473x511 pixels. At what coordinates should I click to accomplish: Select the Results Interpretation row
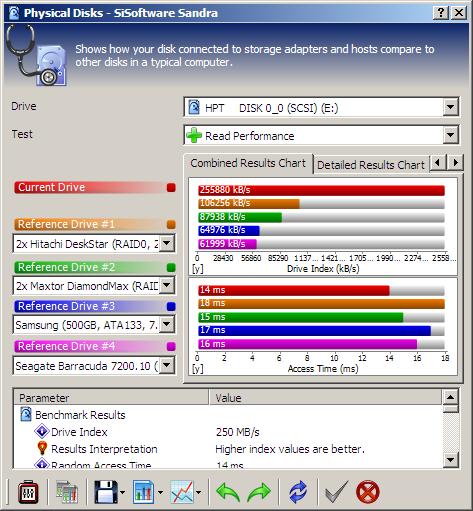[228, 449]
